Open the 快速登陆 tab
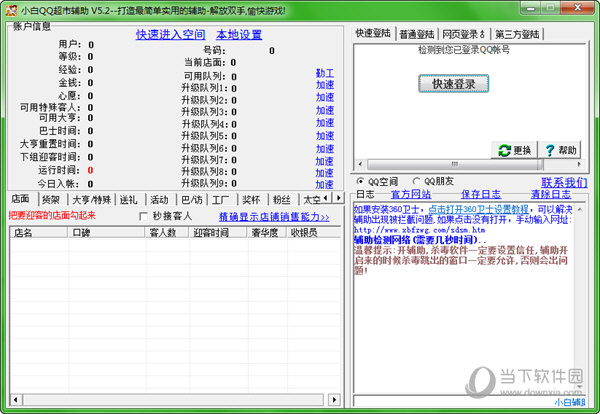The image size is (600, 414). (373, 33)
